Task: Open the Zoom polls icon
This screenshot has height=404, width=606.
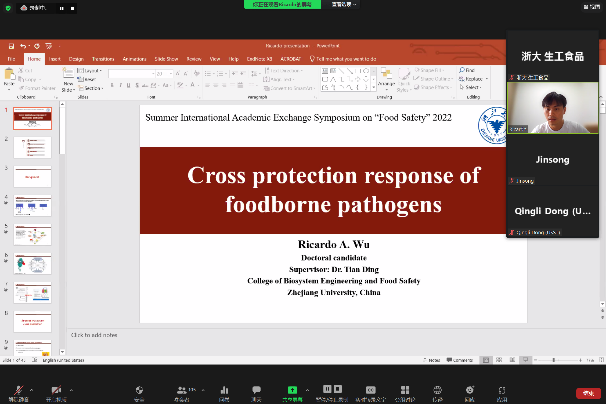Action: coord(224,389)
